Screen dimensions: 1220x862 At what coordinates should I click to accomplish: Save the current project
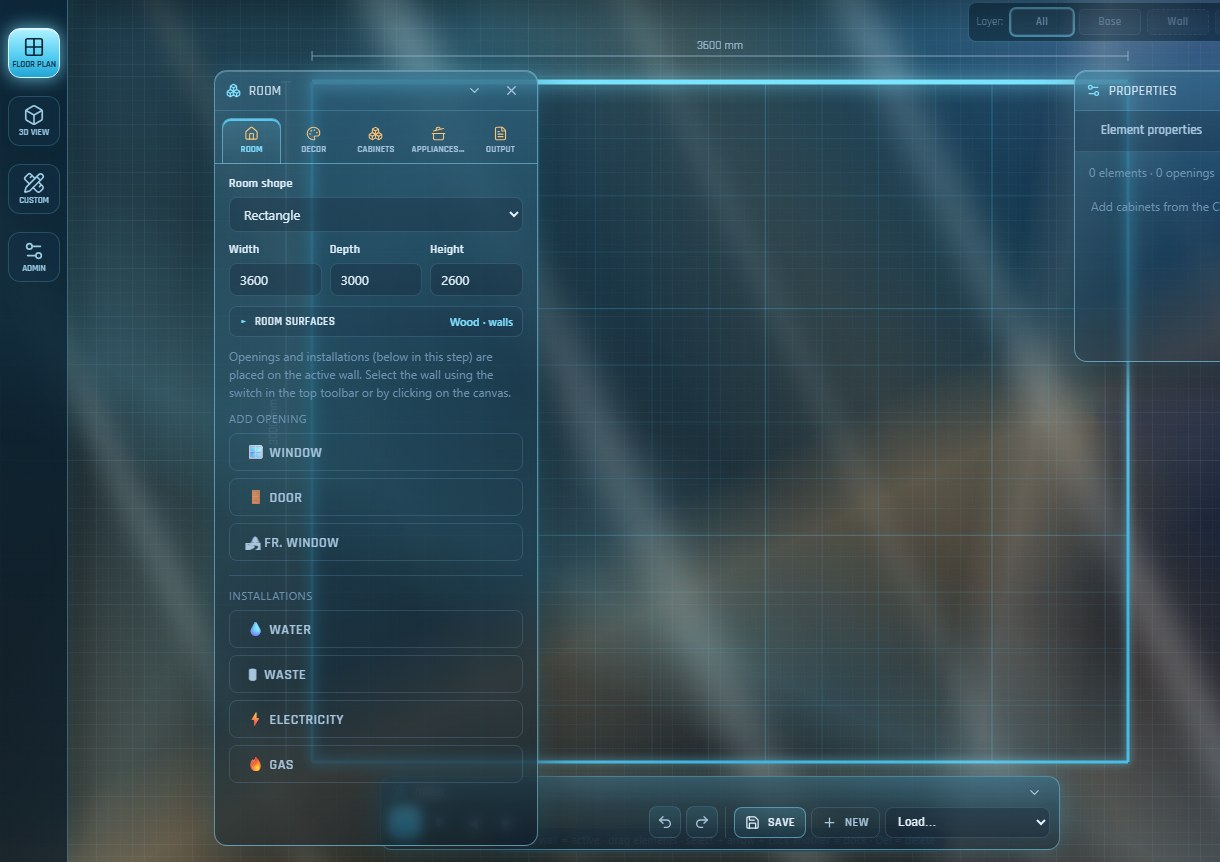tap(770, 822)
